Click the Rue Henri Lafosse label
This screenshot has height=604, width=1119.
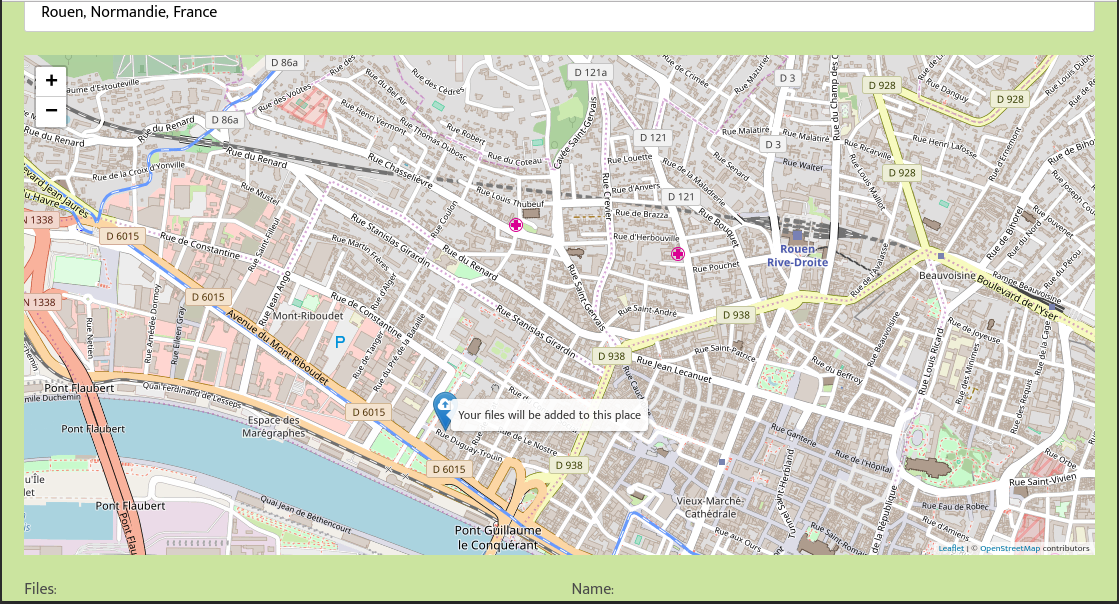click(943, 145)
